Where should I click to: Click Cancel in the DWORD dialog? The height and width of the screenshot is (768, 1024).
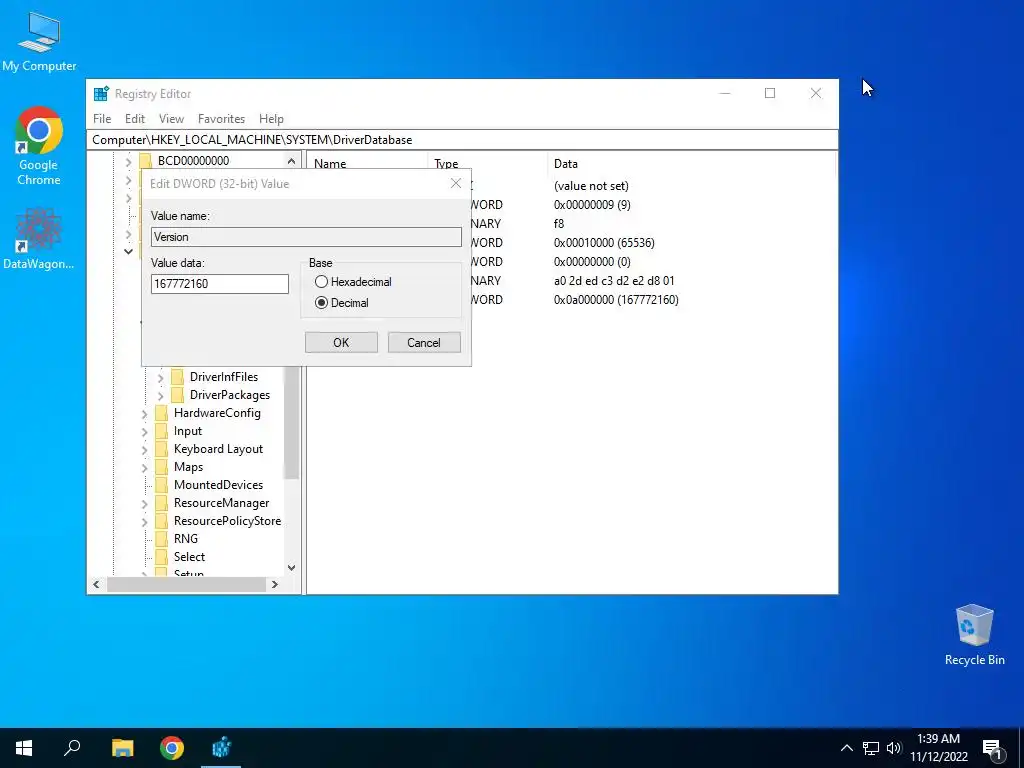[424, 343]
